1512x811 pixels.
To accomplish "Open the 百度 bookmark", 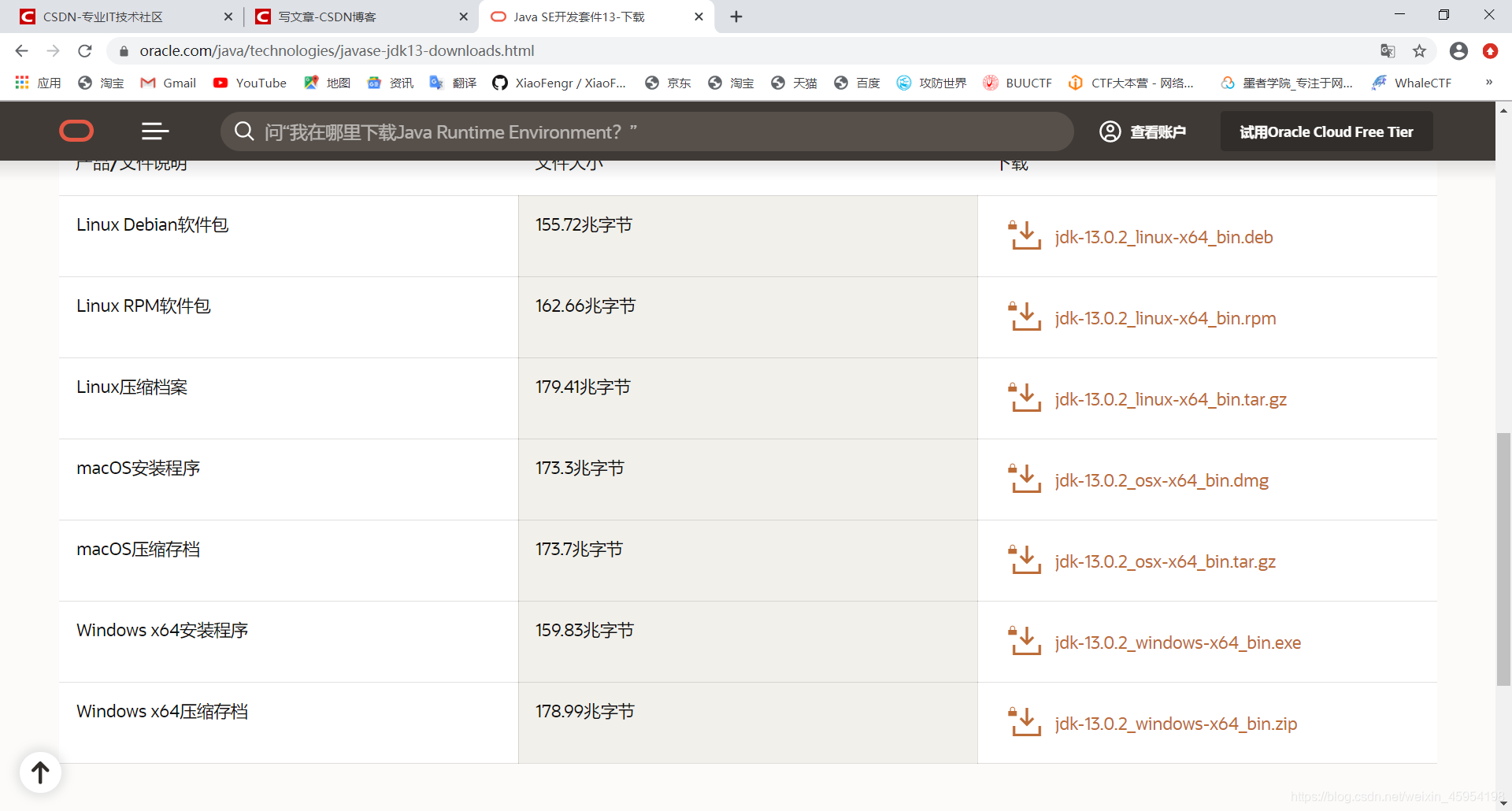I will [x=857, y=83].
